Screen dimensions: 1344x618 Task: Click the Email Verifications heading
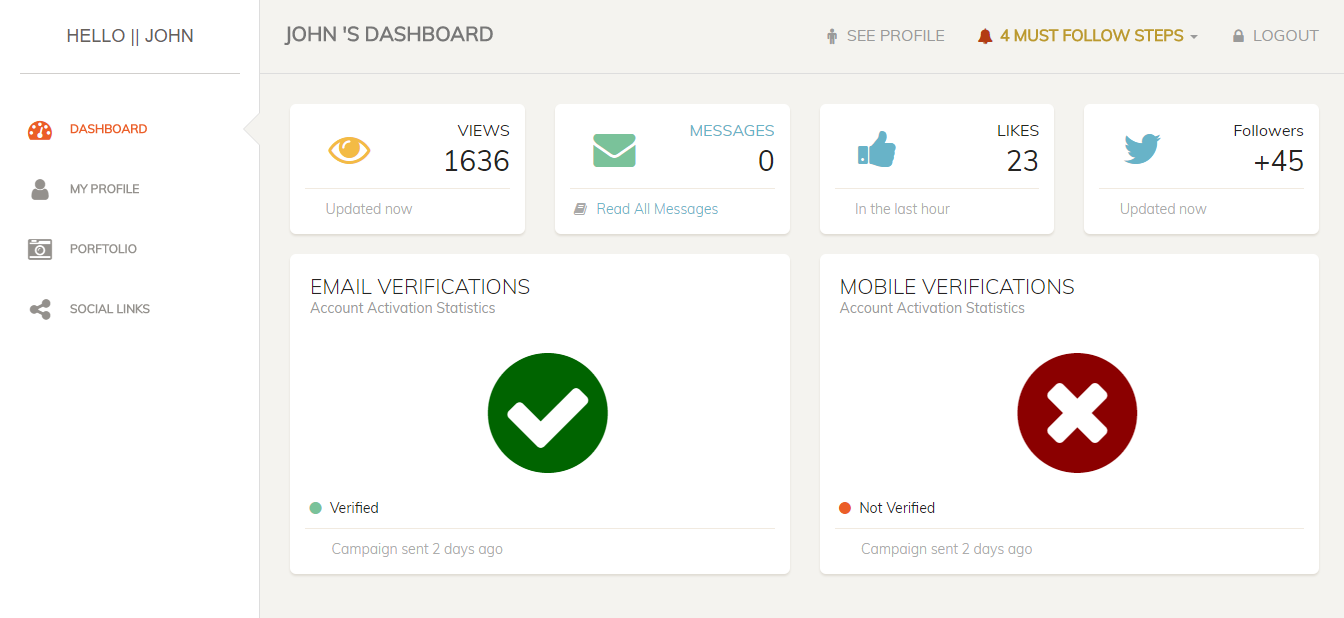click(420, 287)
